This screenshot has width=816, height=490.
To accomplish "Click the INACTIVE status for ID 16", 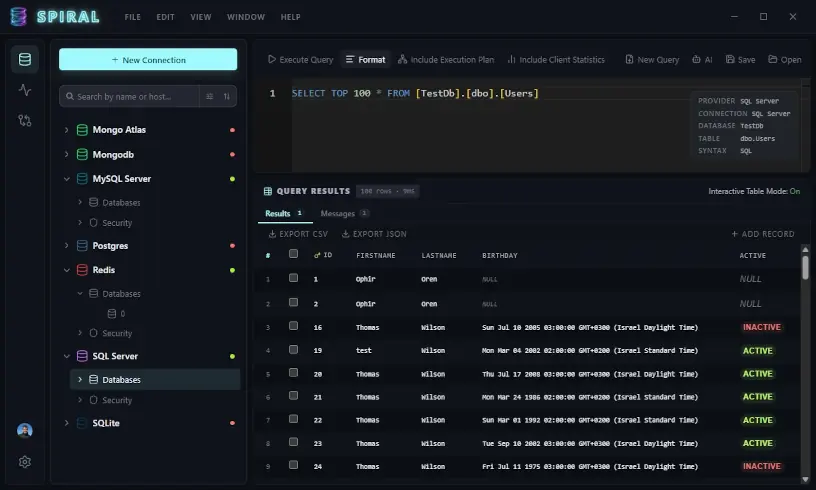I will point(761,327).
